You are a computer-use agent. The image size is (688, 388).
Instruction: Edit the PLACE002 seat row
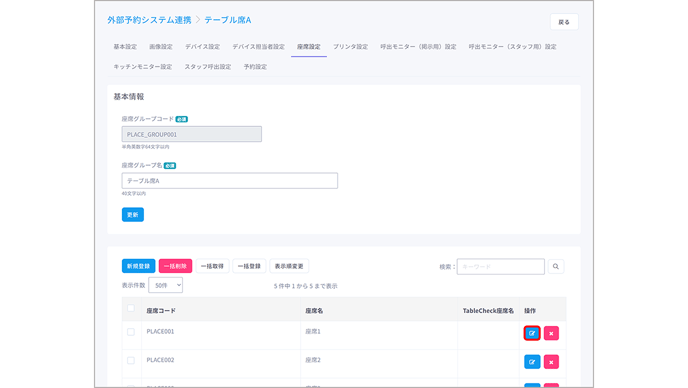click(532, 362)
